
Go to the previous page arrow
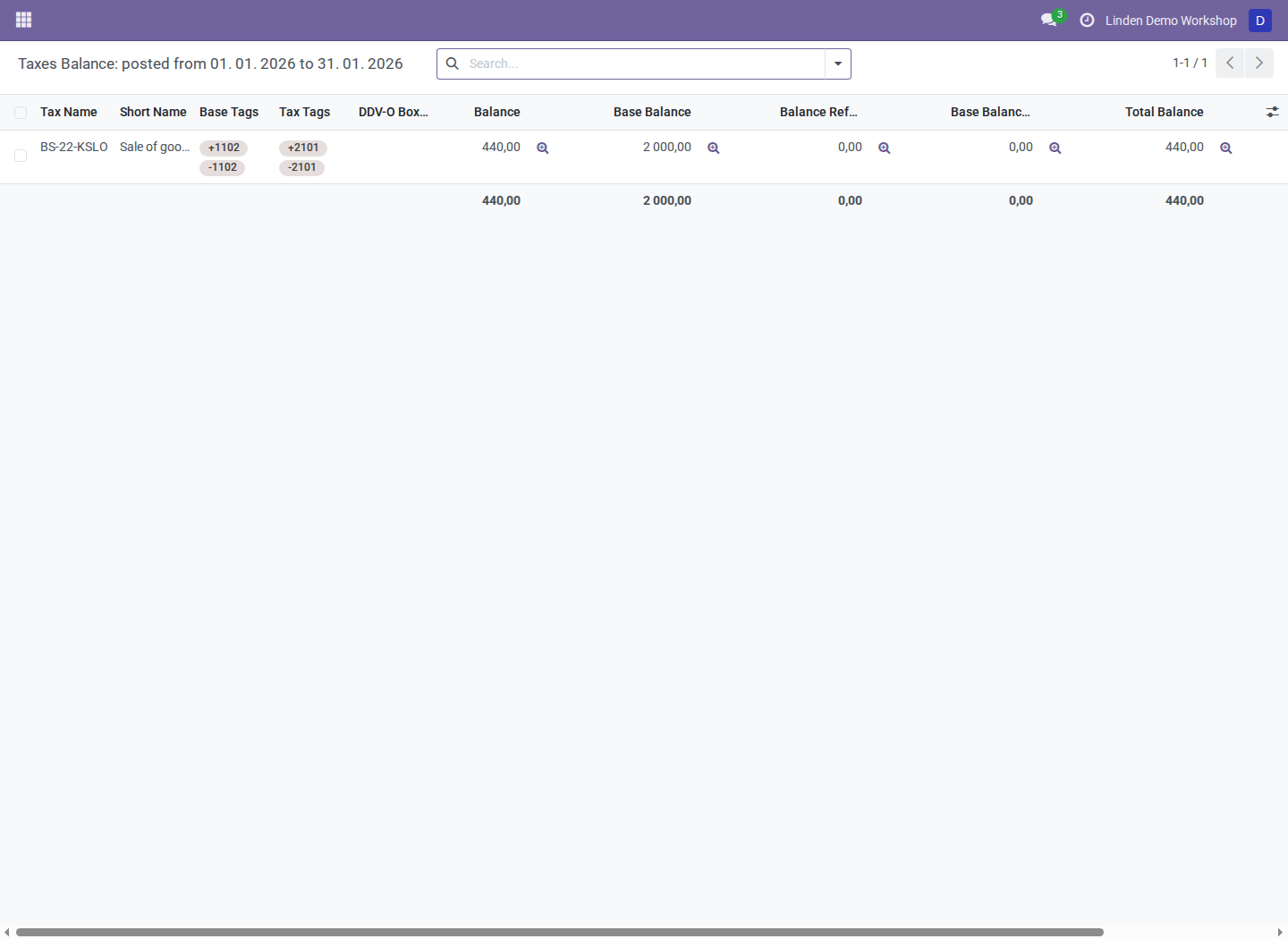[1230, 63]
